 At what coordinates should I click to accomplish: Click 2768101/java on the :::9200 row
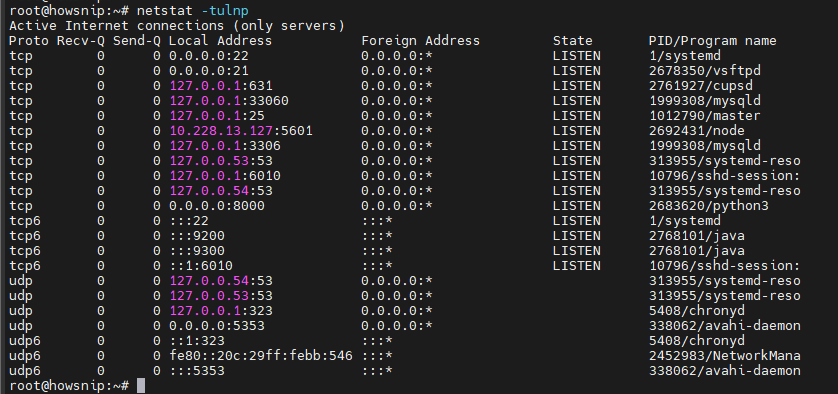696,235
